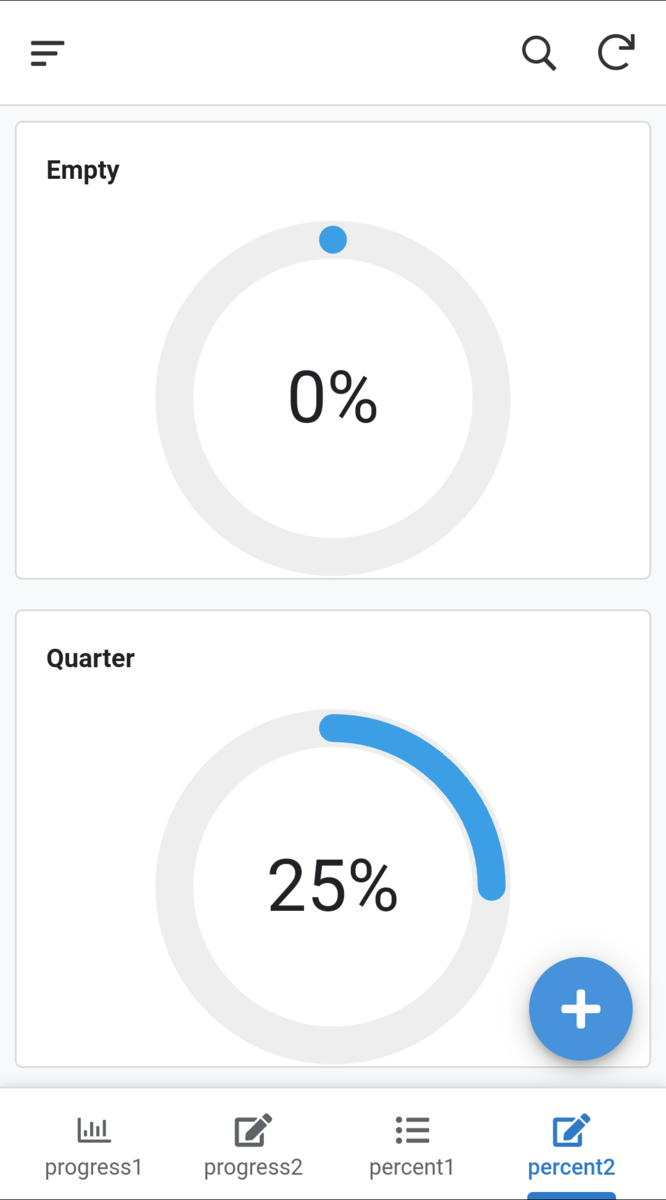Screen dimensions: 666x1200
Task: Tap the search icon in the toolbar
Action: pos(539,55)
